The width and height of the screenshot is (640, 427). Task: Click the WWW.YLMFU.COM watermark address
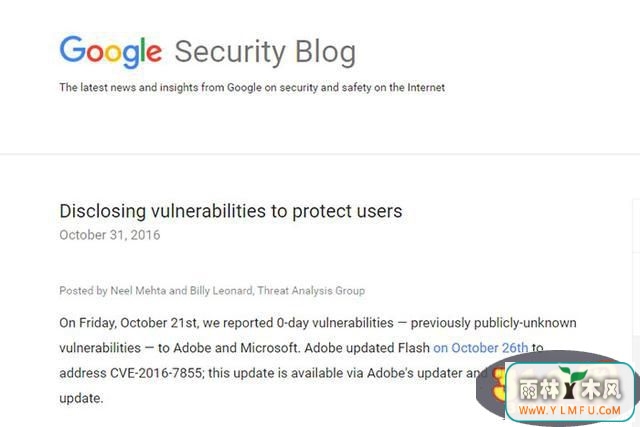tap(569, 410)
